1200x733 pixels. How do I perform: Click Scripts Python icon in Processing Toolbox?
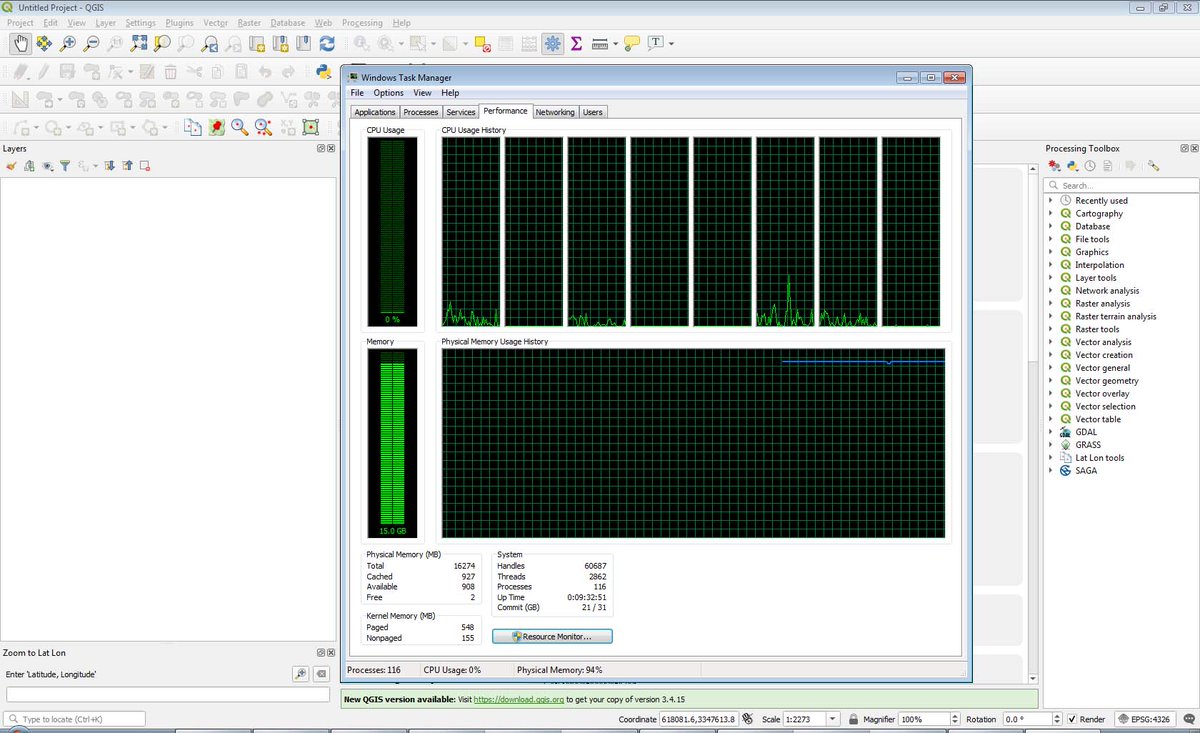(x=1071, y=166)
